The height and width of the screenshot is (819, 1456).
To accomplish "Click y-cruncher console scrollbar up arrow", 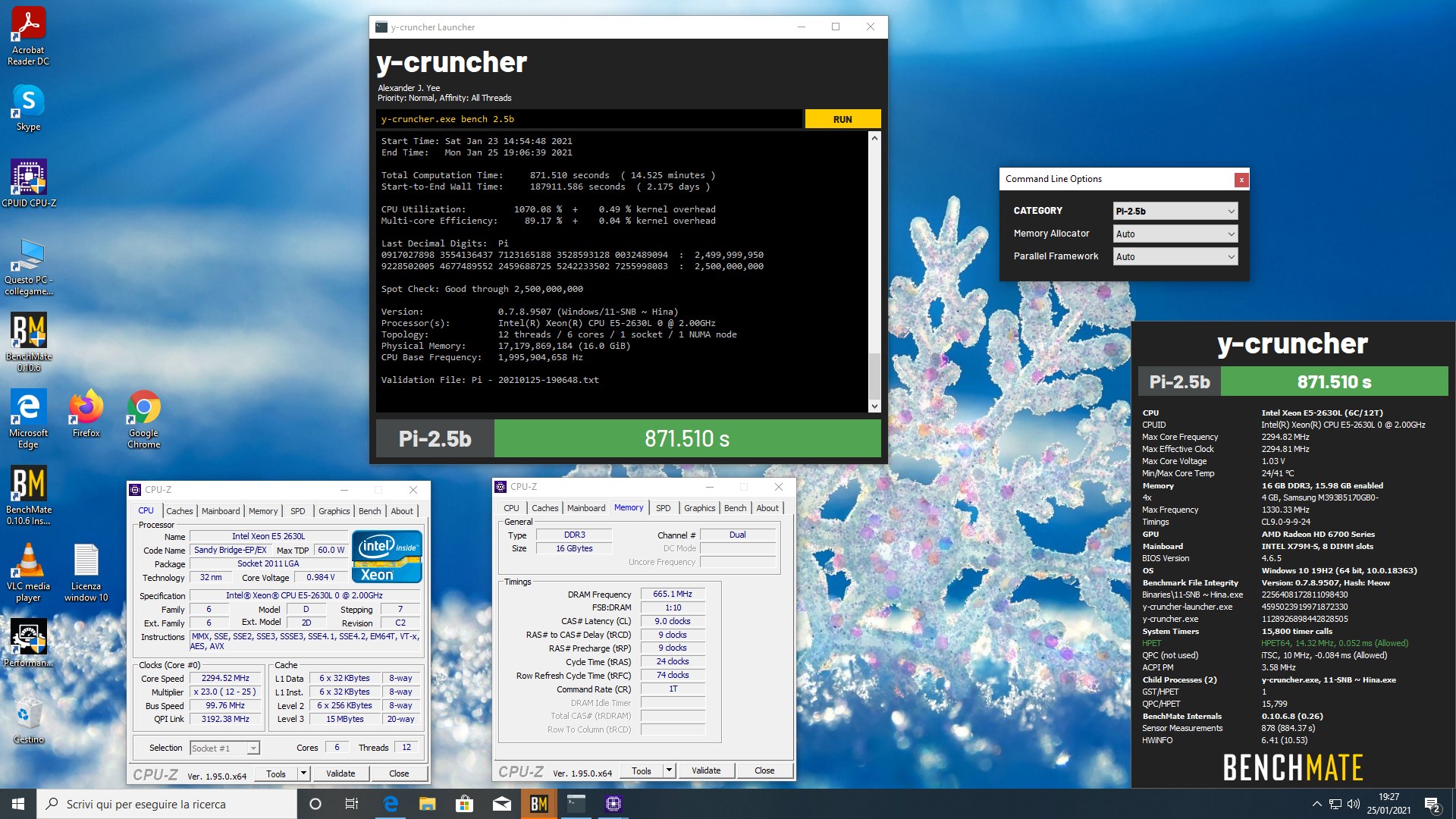I will point(874,139).
